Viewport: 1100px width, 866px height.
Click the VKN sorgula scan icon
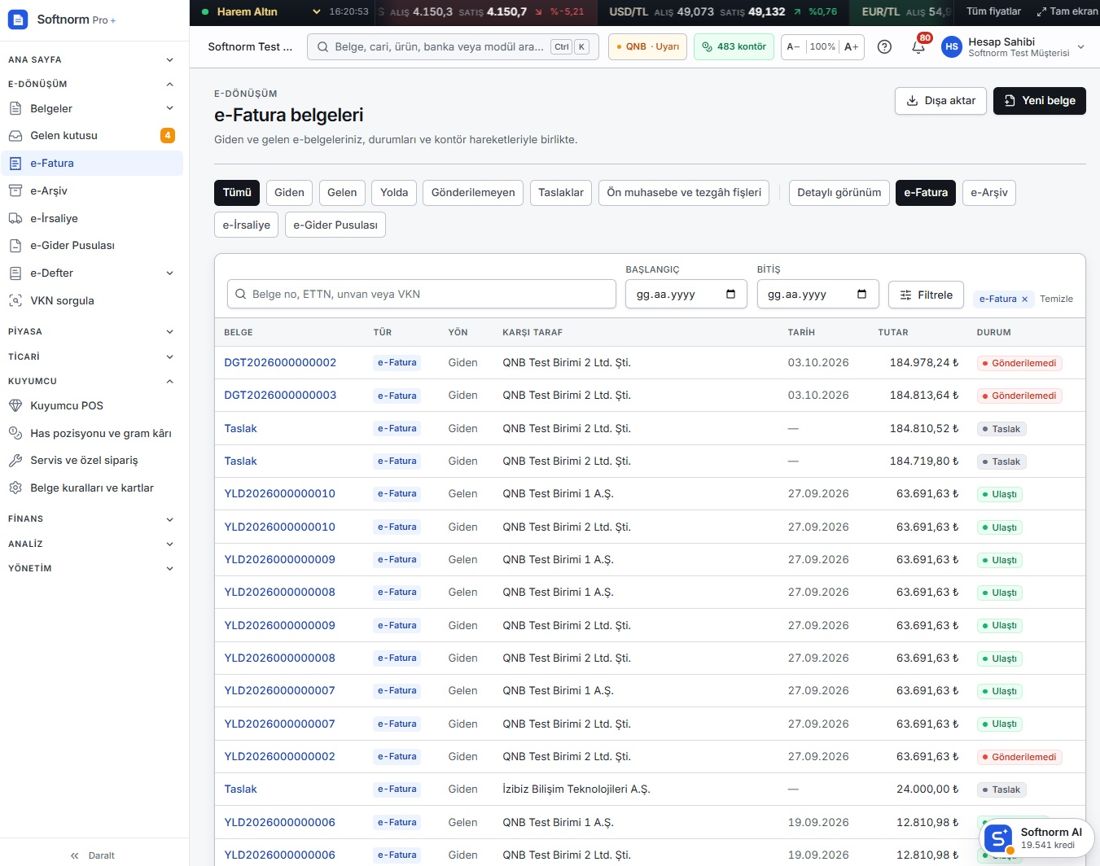click(15, 300)
